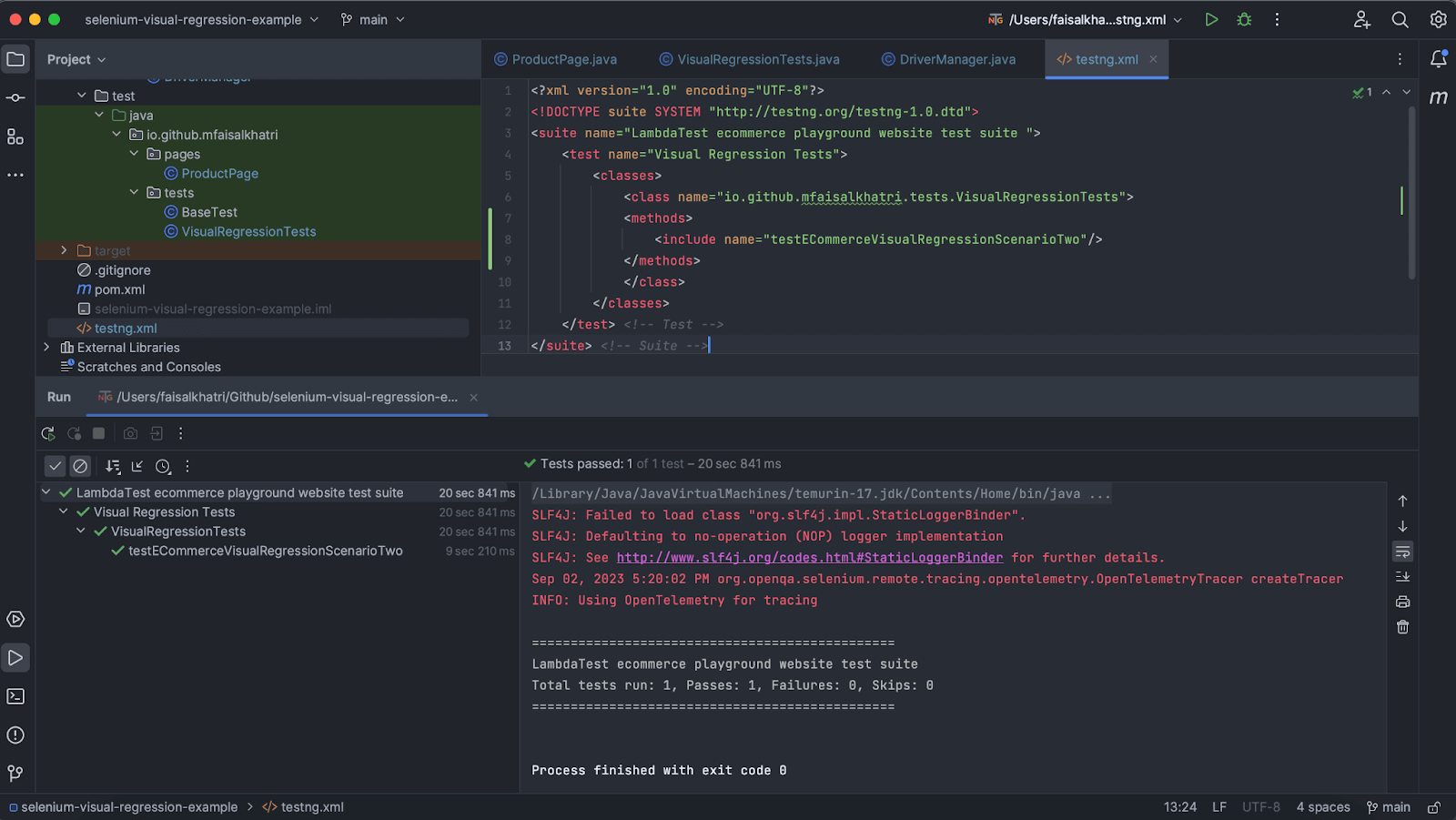Viewport: 1456px width, 820px height.
Task: Print the console output
Action: (x=1402, y=601)
